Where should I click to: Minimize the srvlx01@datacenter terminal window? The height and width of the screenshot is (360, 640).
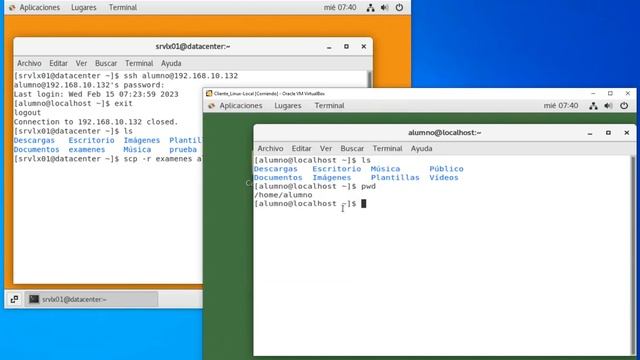pyautogui.click(x=329, y=47)
